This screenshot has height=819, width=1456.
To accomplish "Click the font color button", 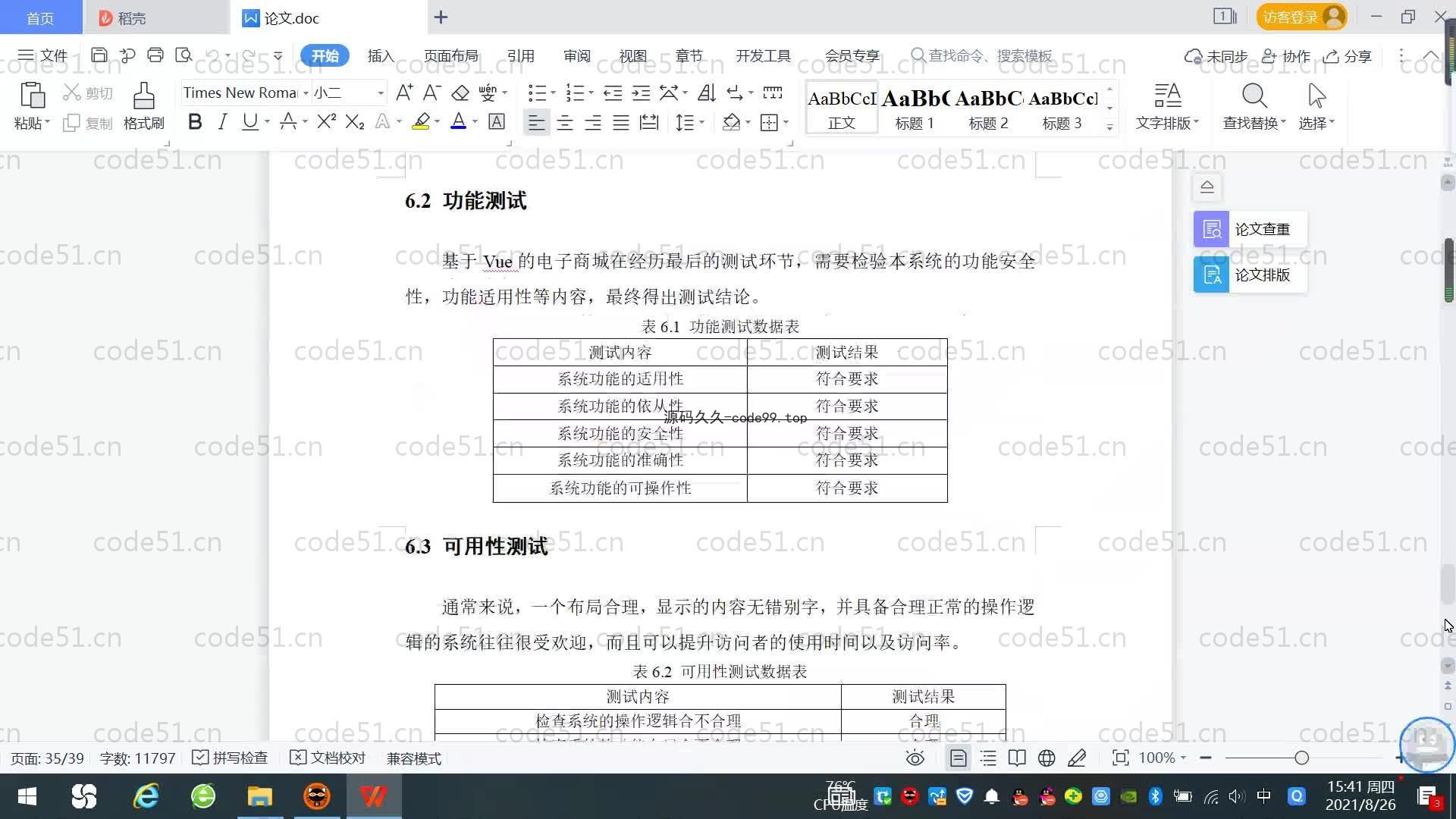I will (459, 122).
